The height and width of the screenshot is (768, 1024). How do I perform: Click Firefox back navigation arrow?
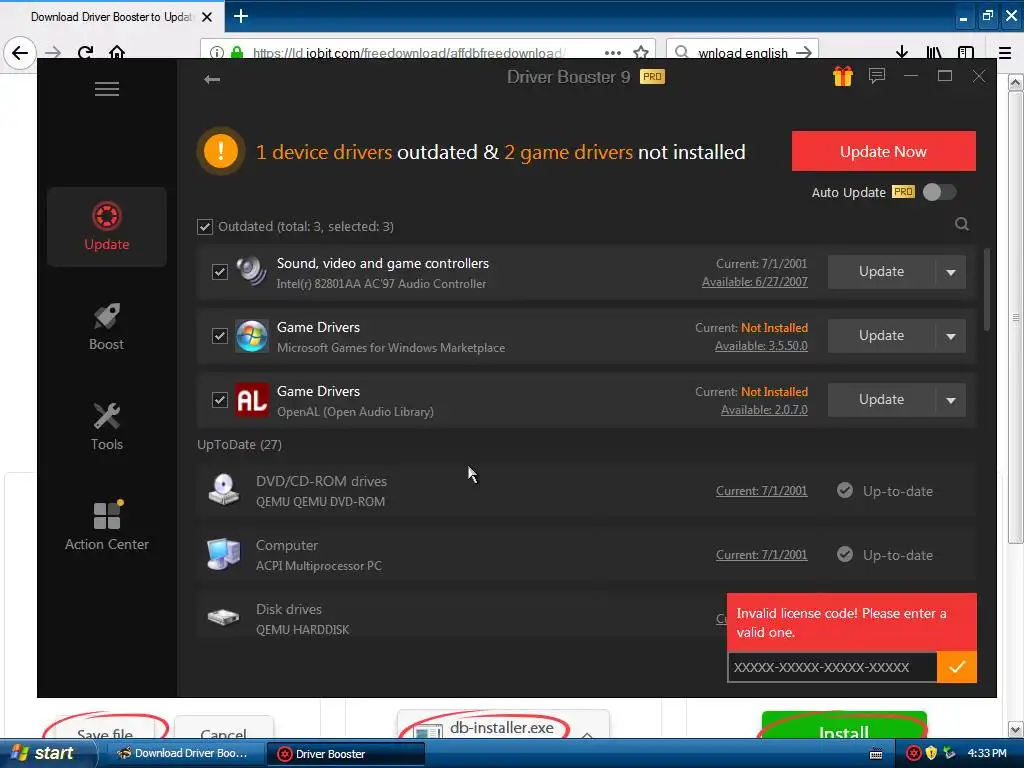[20, 53]
